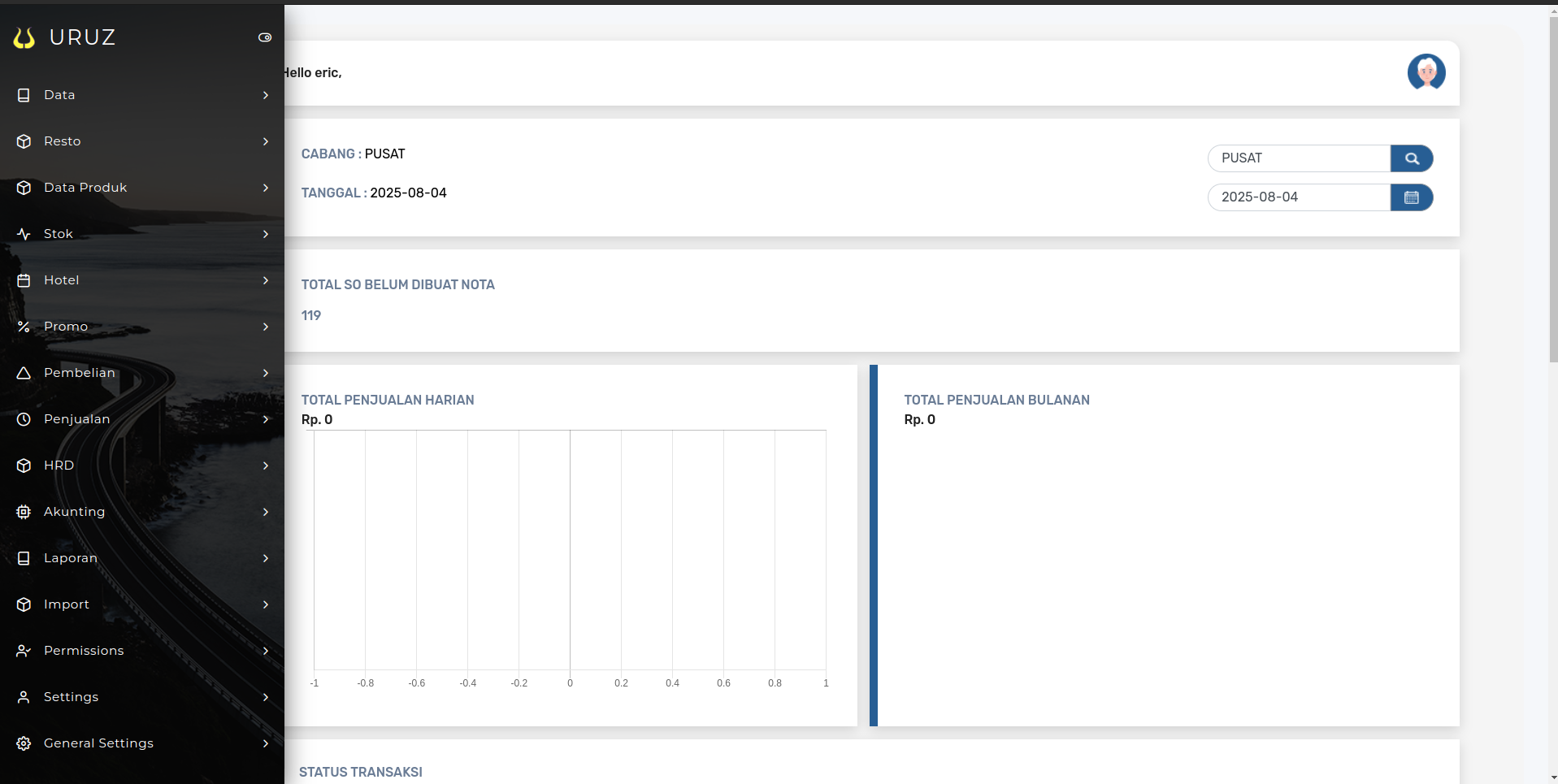Click the Penjualan clock icon
The width and height of the screenshot is (1558, 784).
(x=24, y=419)
